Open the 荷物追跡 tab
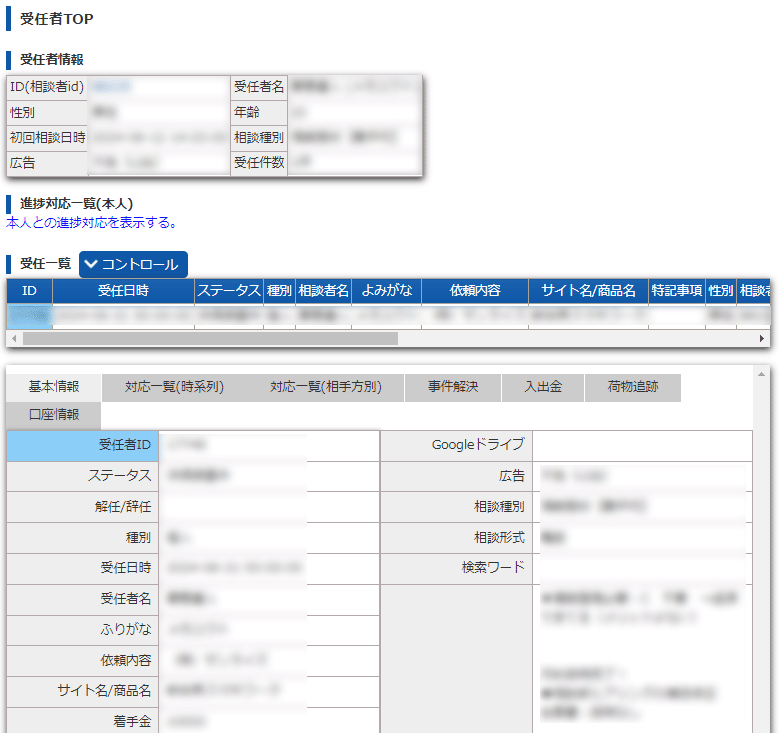779x733 pixels. pos(633,387)
